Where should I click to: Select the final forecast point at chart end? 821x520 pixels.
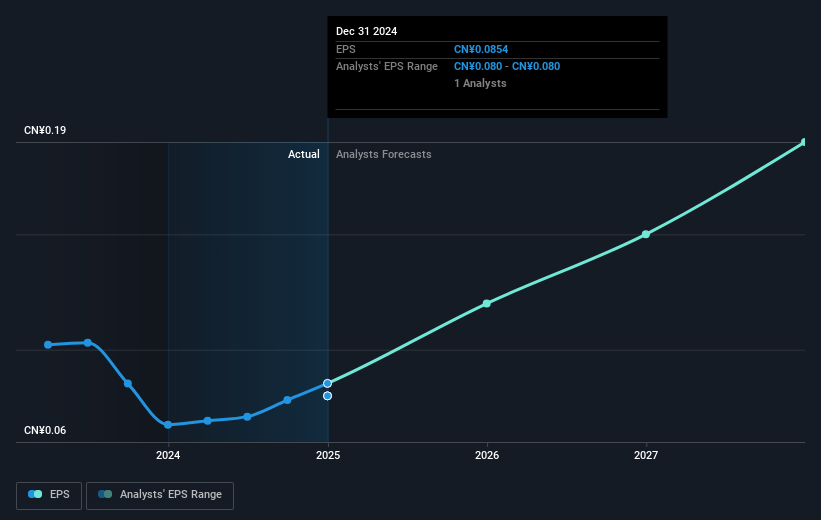pyautogui.click(x=804, y=142)
